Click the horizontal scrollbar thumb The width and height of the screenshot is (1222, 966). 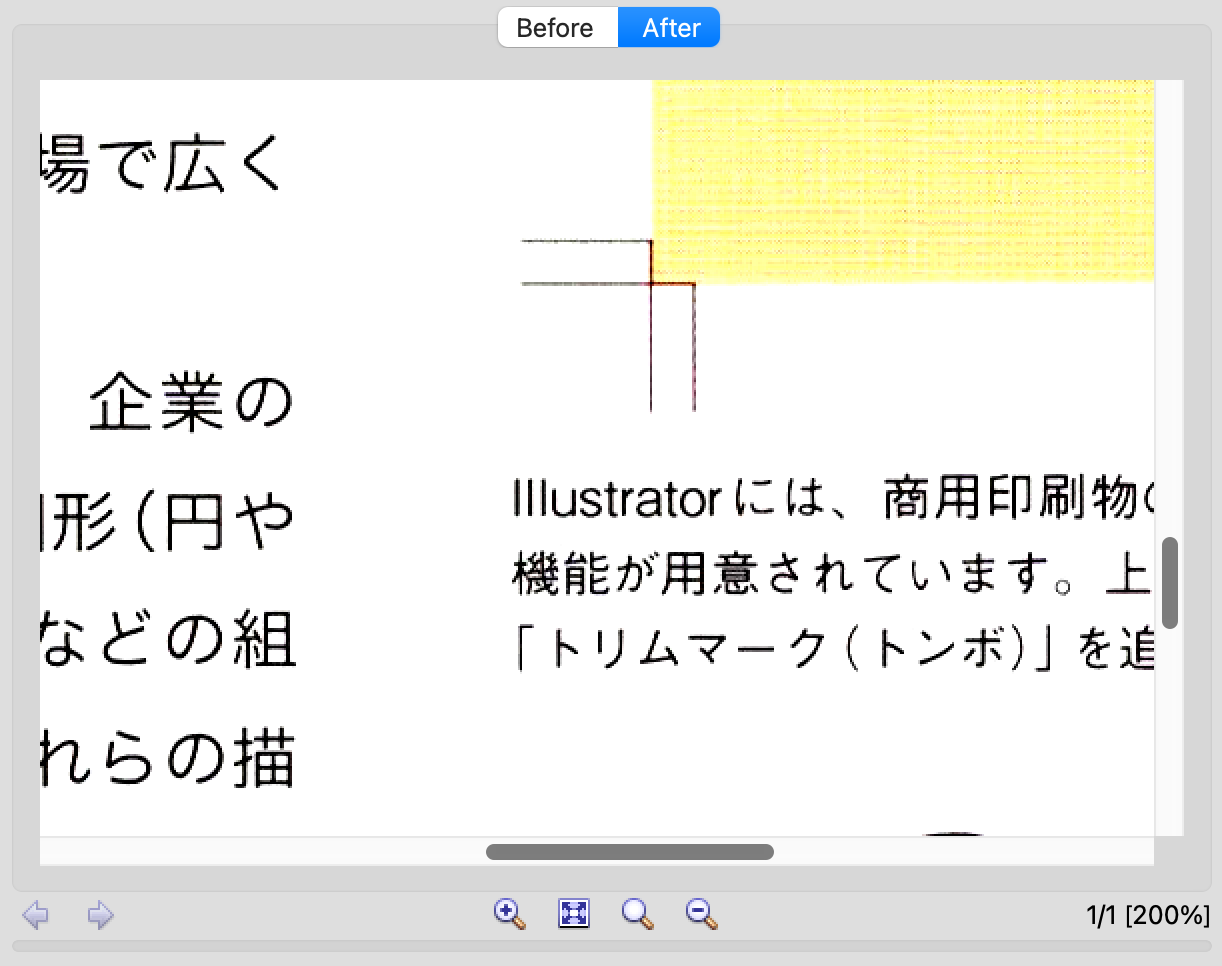pos(629,852)
